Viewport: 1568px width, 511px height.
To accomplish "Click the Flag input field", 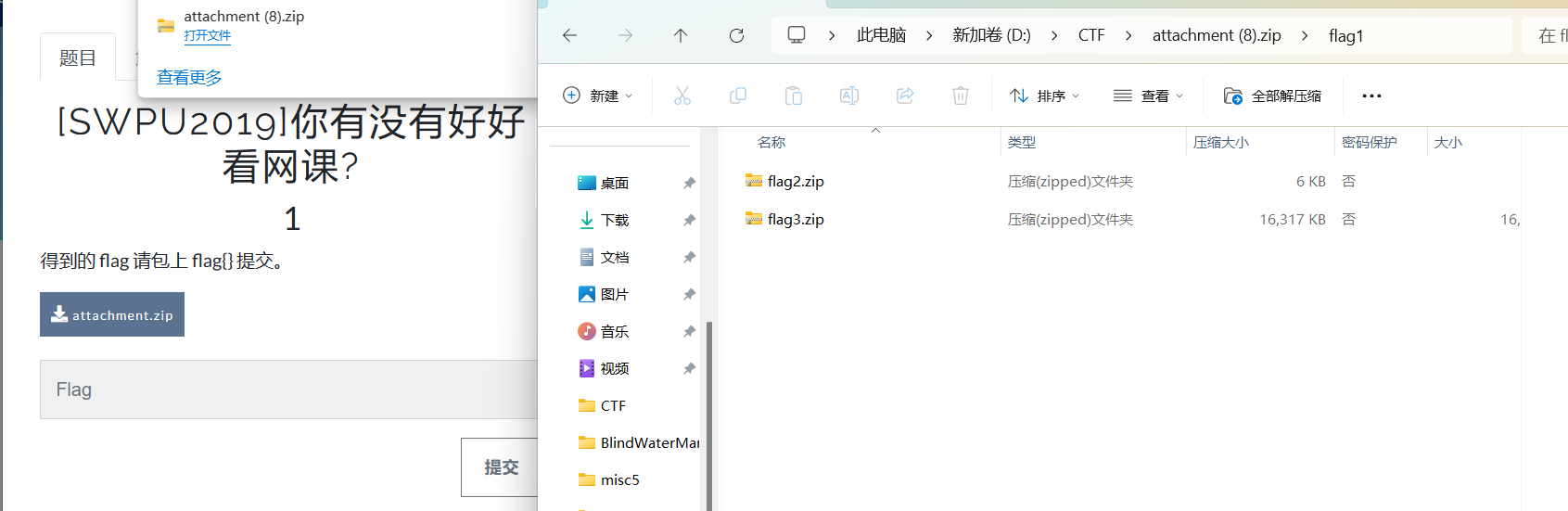I will (x=289, y=390).
